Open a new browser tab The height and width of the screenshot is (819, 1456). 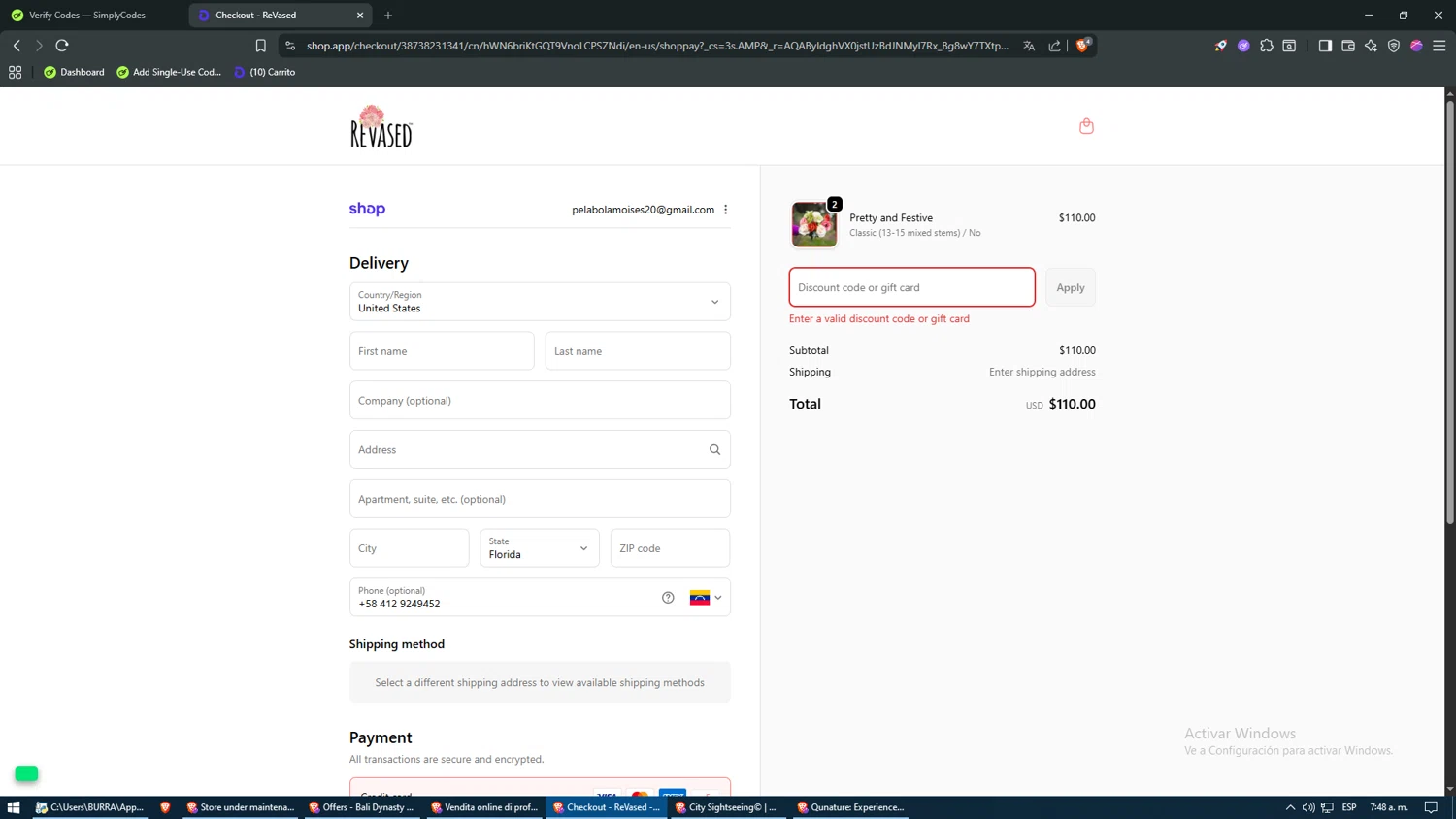click(x=388, y=16)
